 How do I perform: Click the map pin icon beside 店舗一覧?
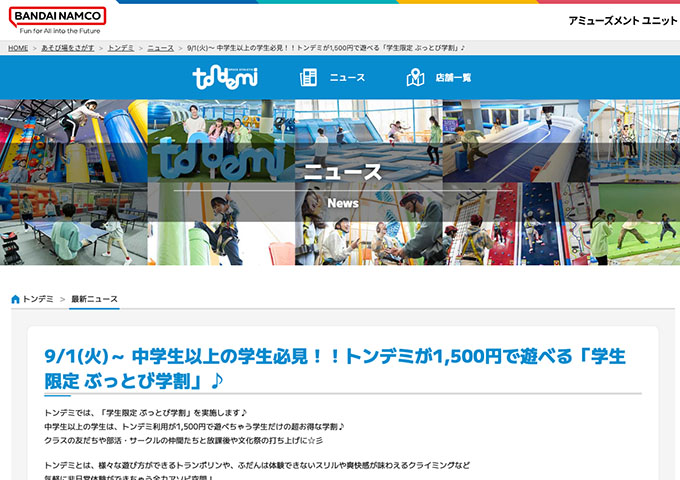coord(415,78)
